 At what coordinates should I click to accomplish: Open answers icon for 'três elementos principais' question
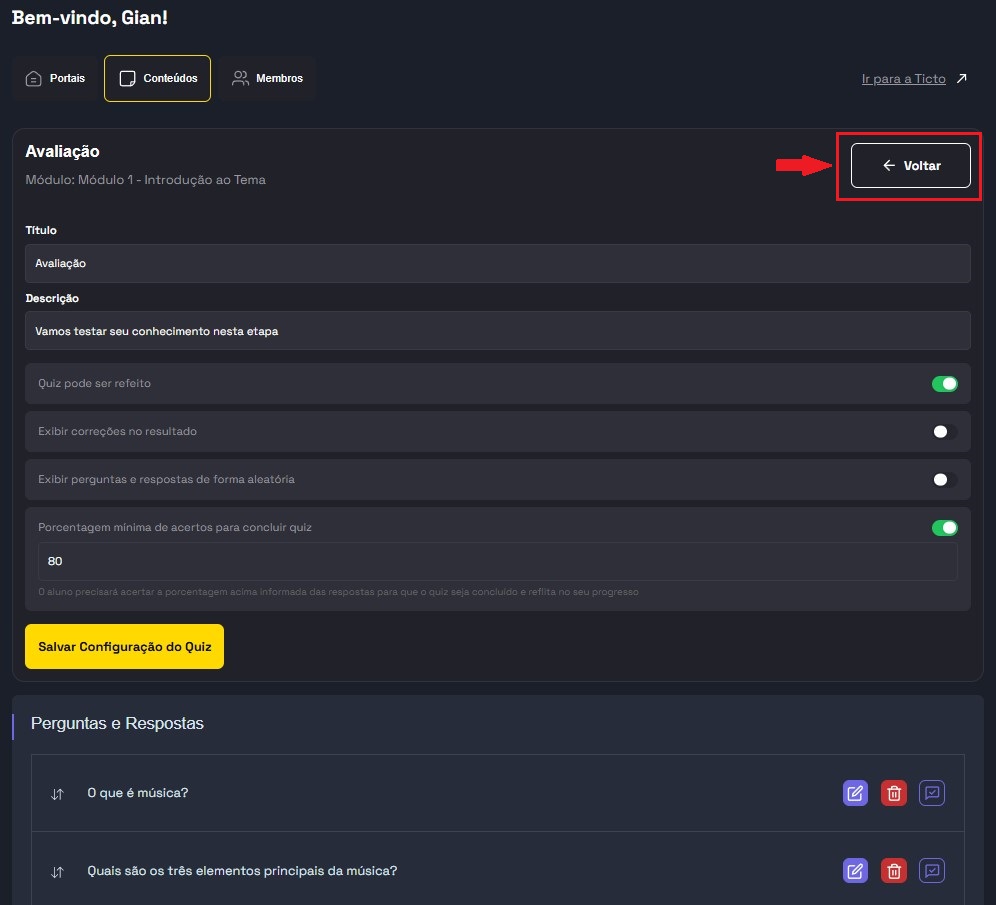tap(932, 871)
